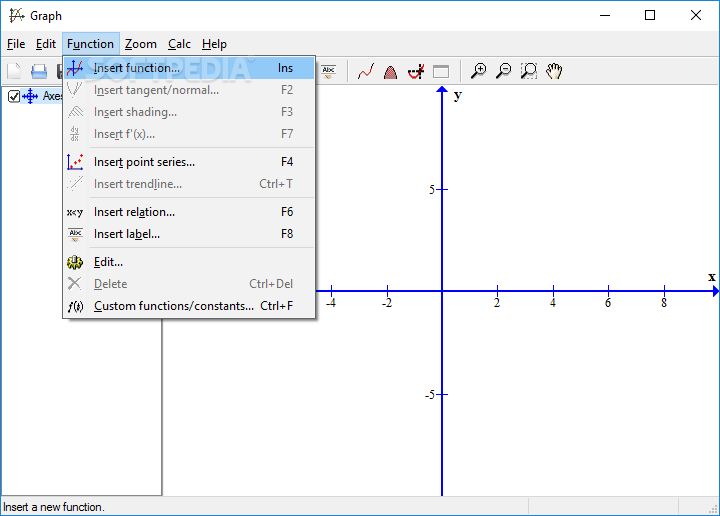
Task: Choose Delete in the Function menu
Action: 189,284
